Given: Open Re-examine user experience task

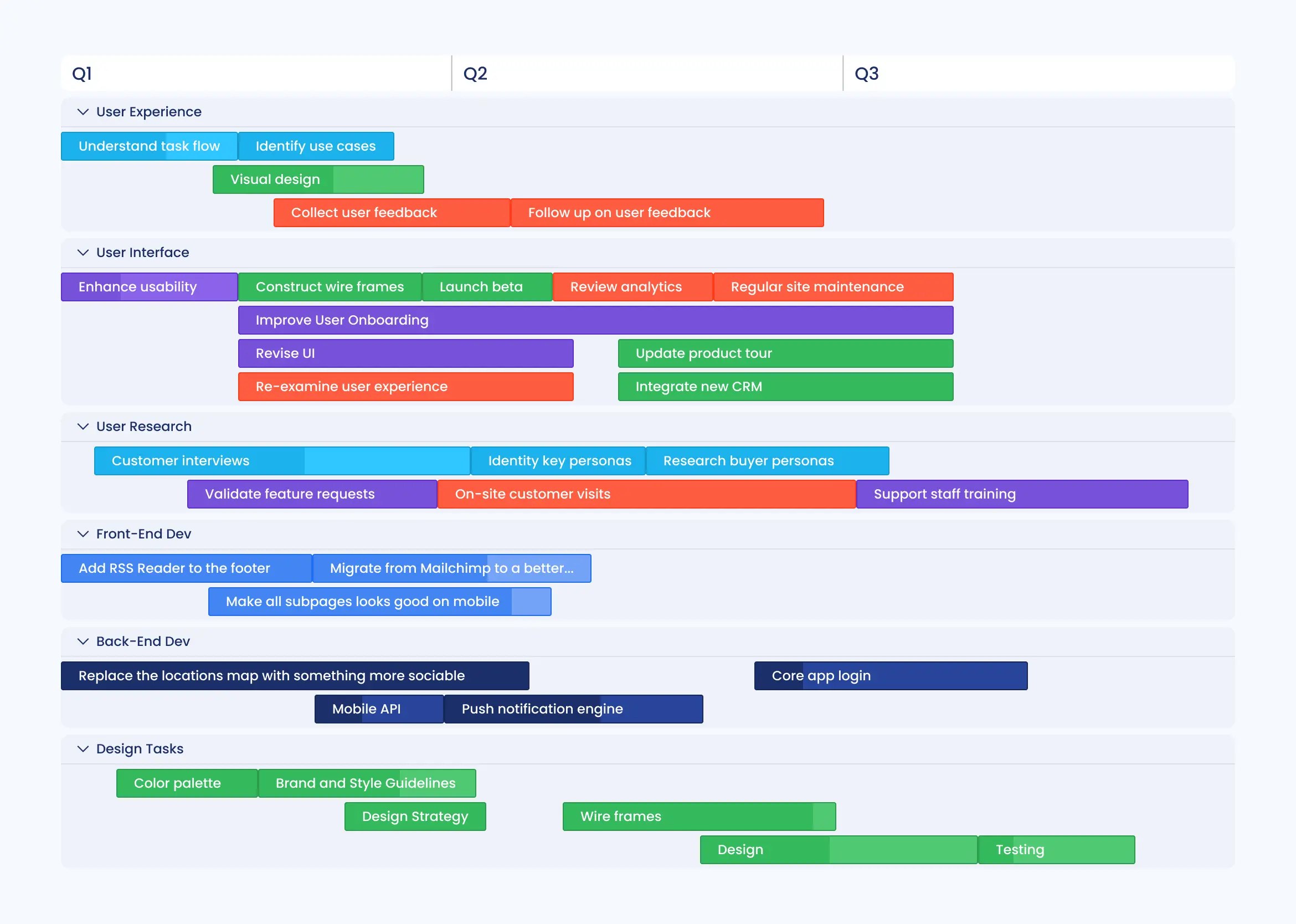Looking at the screenshot, I should pos(405,387).
